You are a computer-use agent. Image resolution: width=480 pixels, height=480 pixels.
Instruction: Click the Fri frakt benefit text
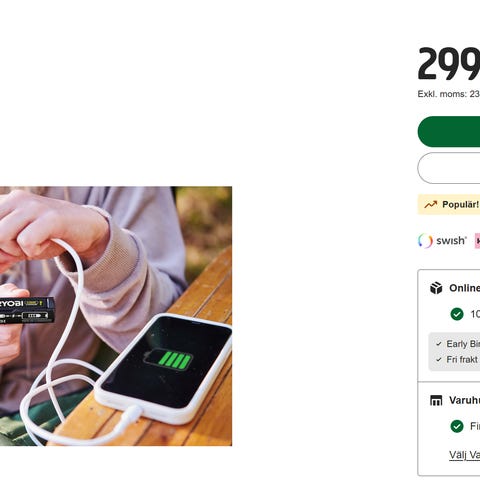click(x=462, y=360)
